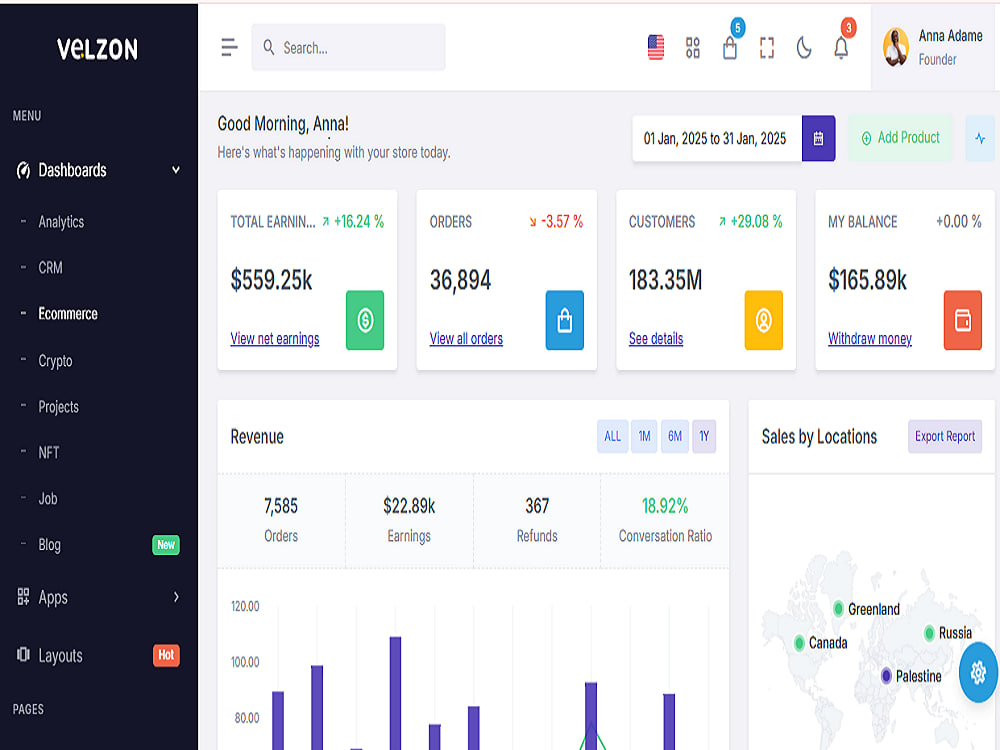Click the green dollar earnings icon
This screenshot has height=750, width=1000.
[365, 320]
